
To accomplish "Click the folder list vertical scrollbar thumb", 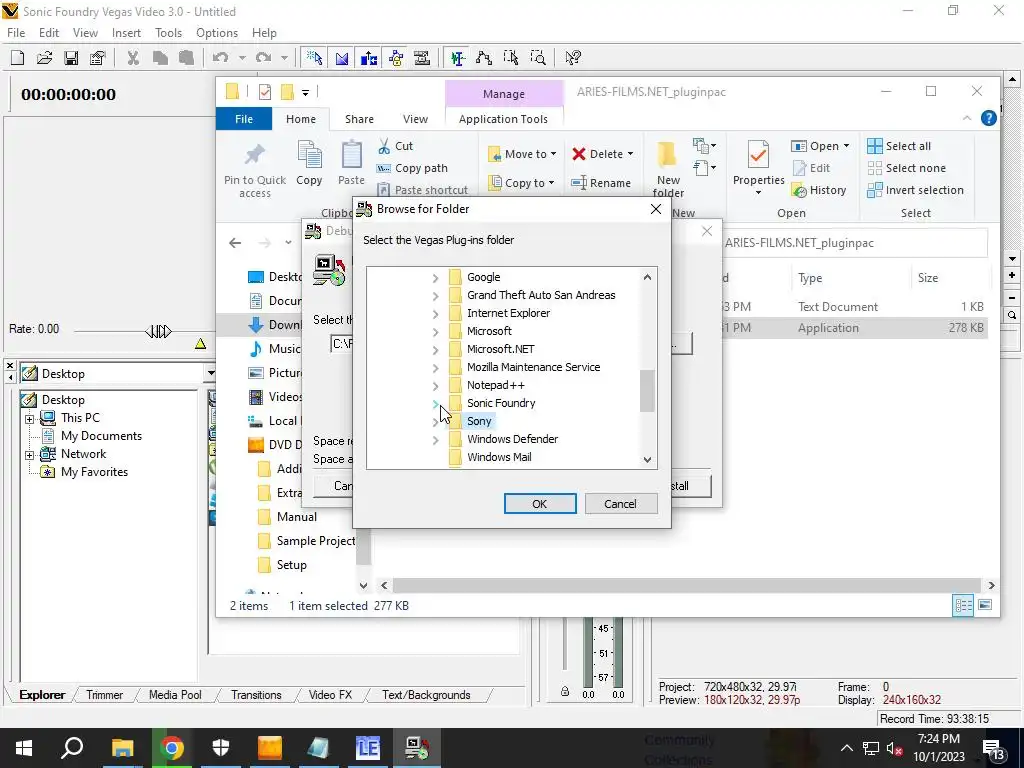I will [647, 391].
